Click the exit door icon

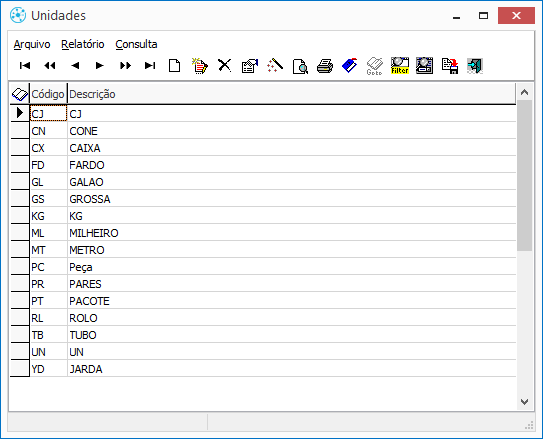(x=475, y=66)
